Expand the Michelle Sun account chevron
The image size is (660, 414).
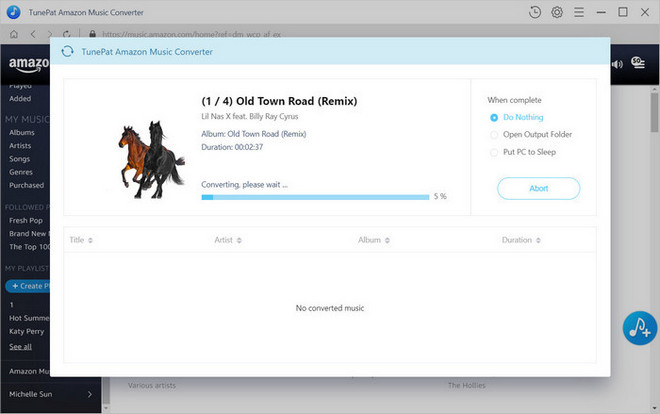coord(90,394)
